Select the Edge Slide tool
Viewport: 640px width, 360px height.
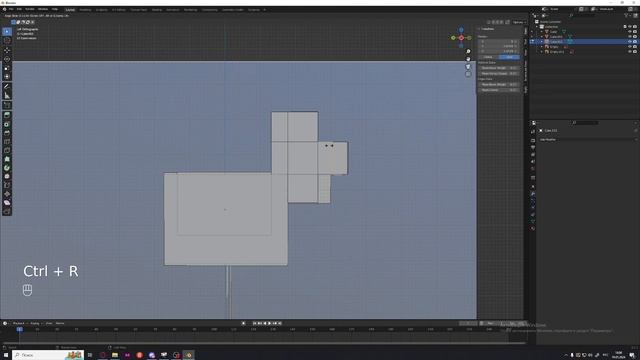7,185
